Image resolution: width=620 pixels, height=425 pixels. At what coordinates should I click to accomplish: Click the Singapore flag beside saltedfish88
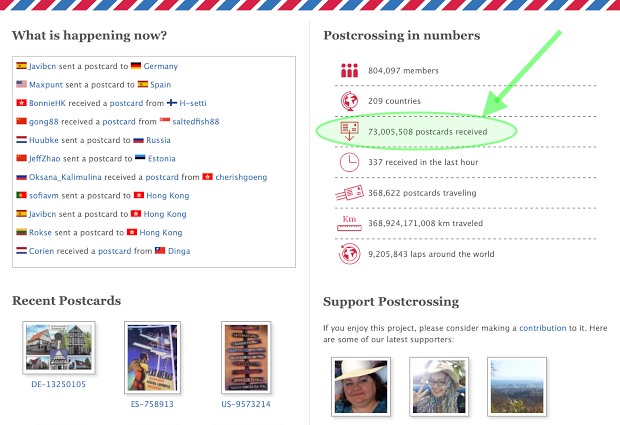click(x=164, y=121)
